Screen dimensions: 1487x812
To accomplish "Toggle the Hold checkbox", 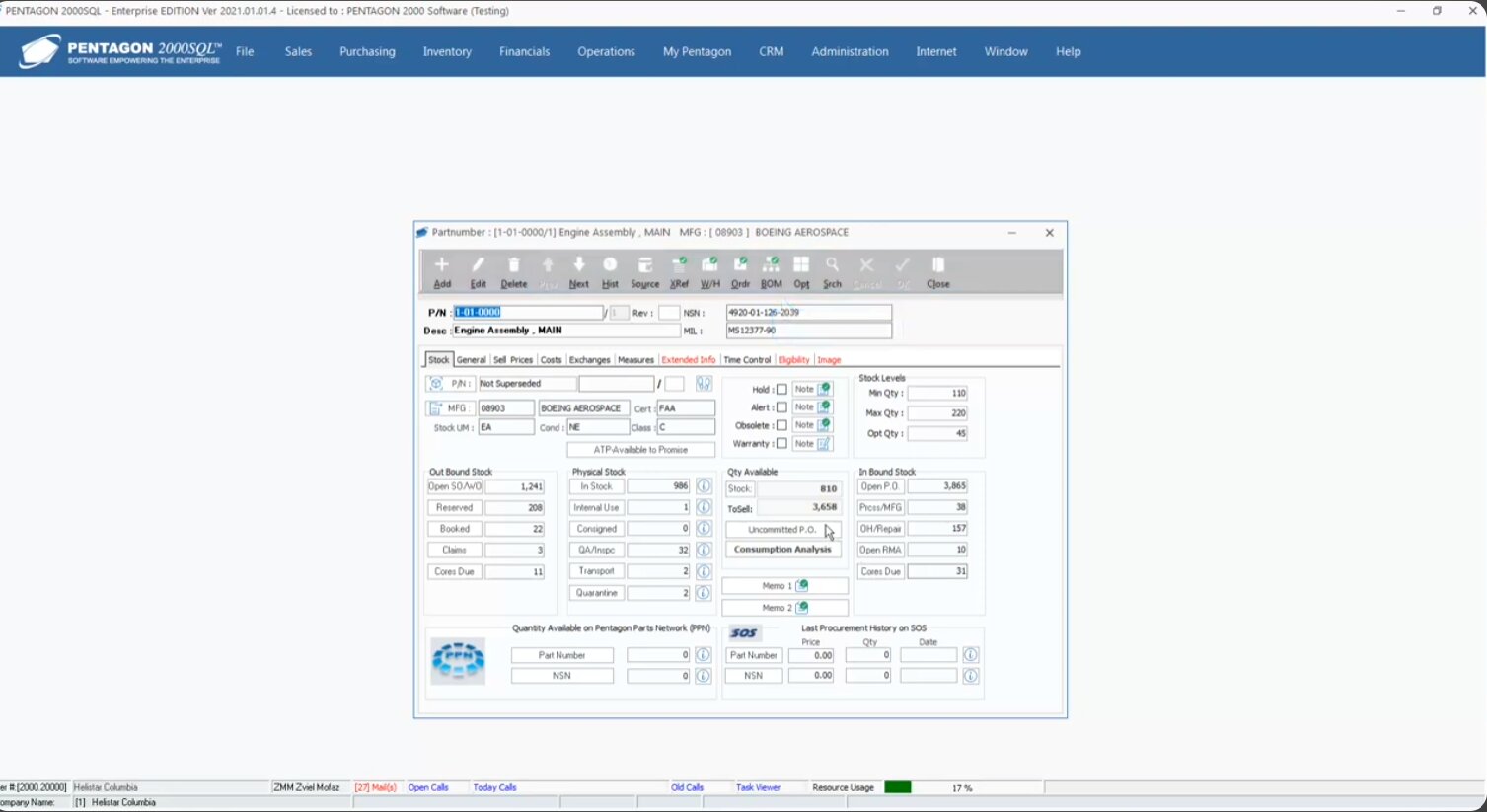I will click(781, 390).
